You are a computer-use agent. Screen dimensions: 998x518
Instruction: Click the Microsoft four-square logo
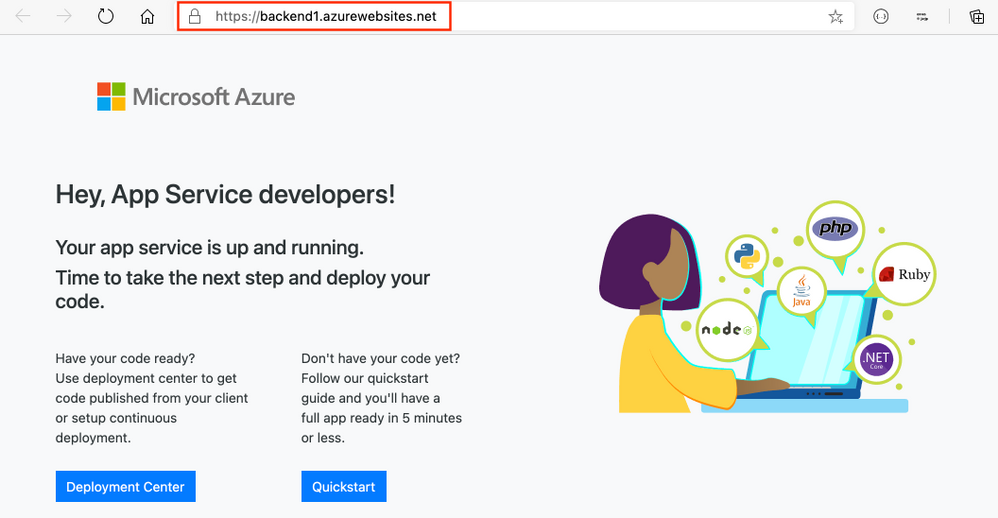pos(111,97)
